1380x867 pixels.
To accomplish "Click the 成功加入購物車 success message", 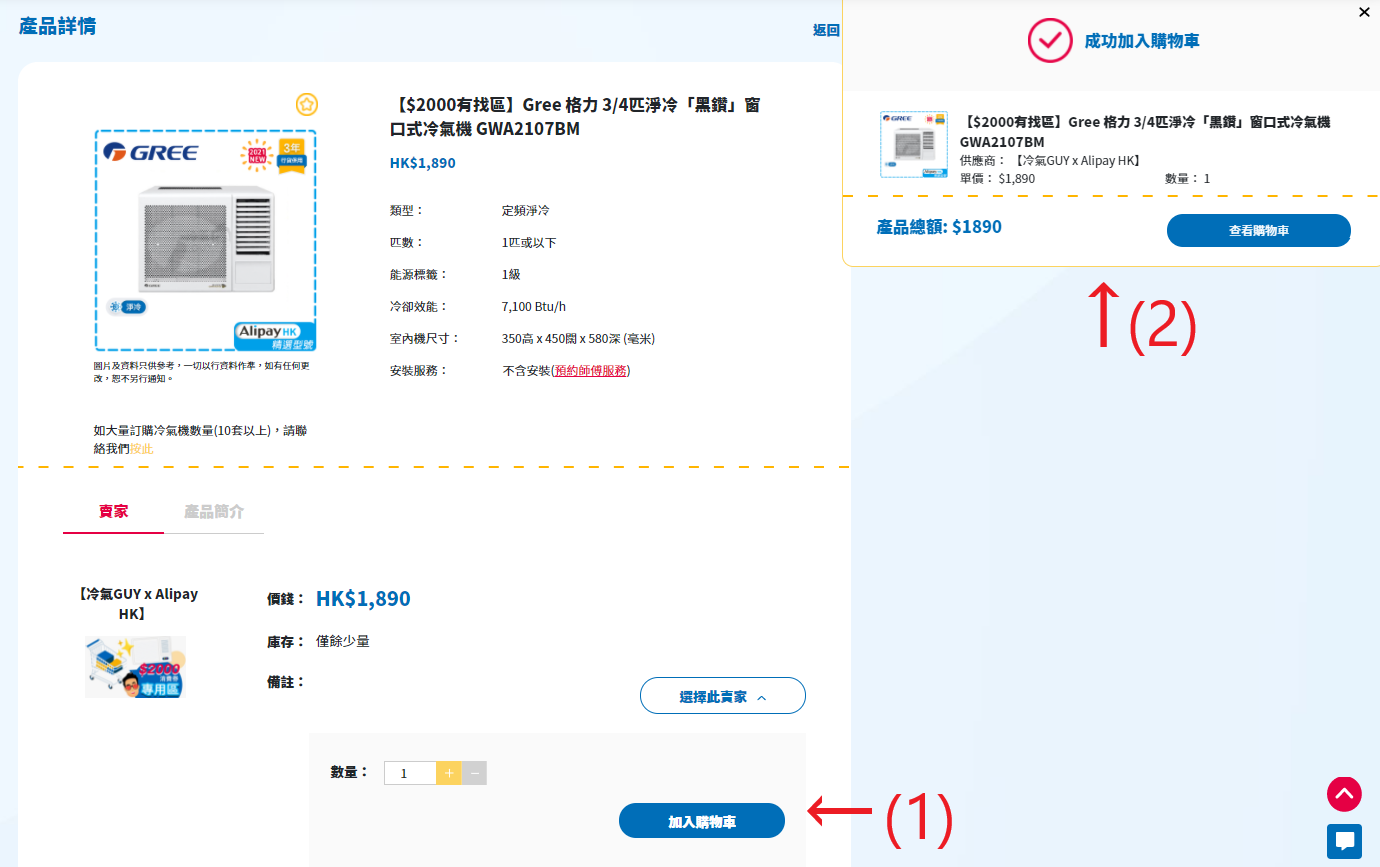I will coord(1142,41).
